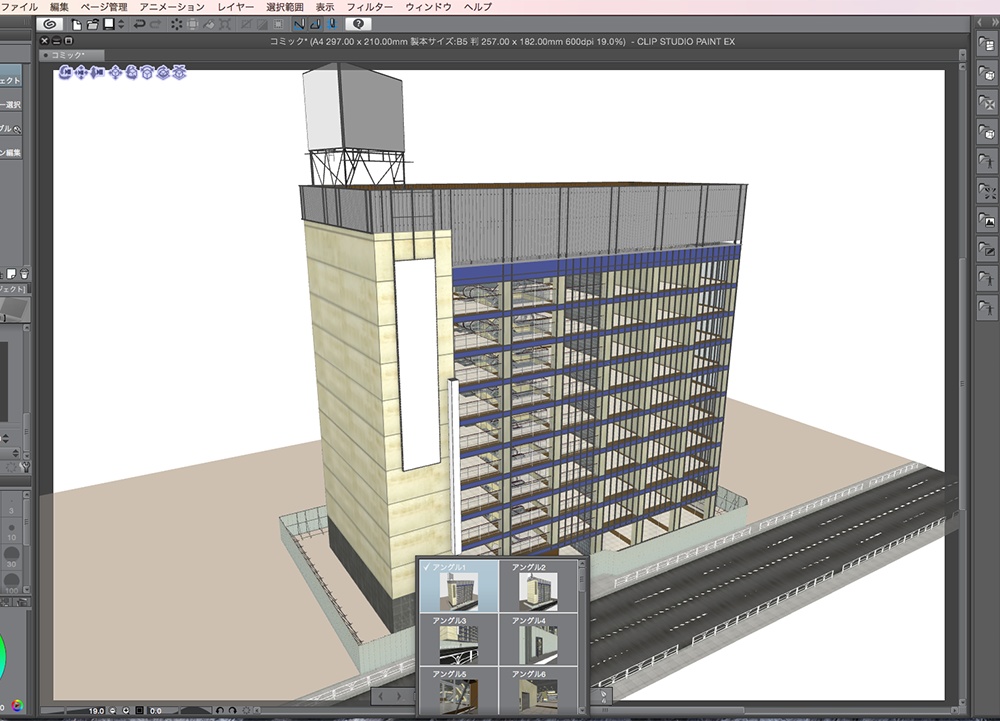
Task: Create a new document from the toolbar
Action: click(x=77, y=24)
